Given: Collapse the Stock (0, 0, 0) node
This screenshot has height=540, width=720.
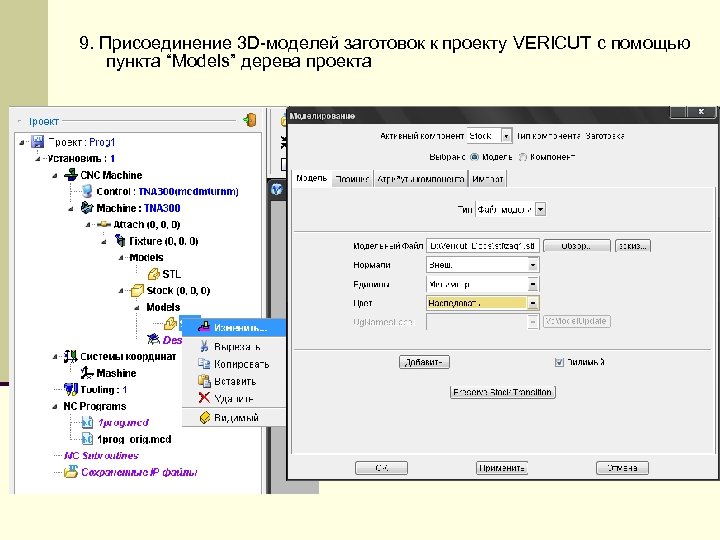Looking at the screenshot, I should point(121,291).
